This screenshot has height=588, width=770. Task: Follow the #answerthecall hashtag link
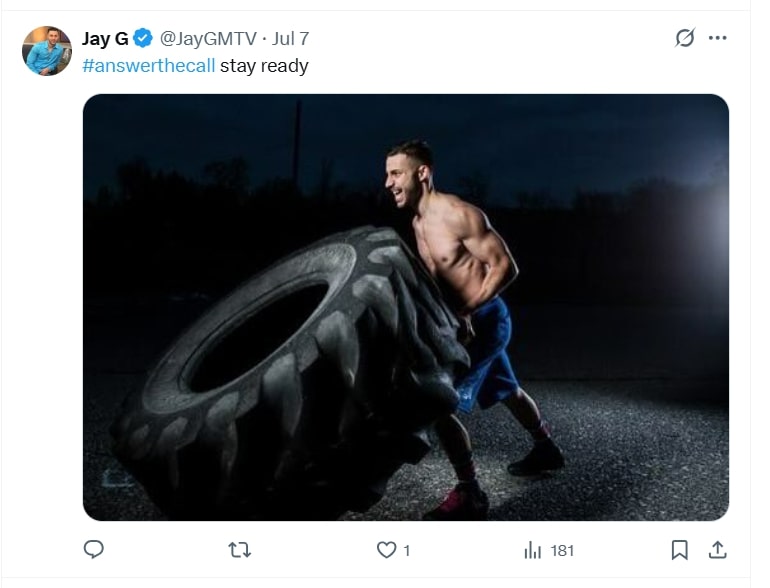[149, 66]
